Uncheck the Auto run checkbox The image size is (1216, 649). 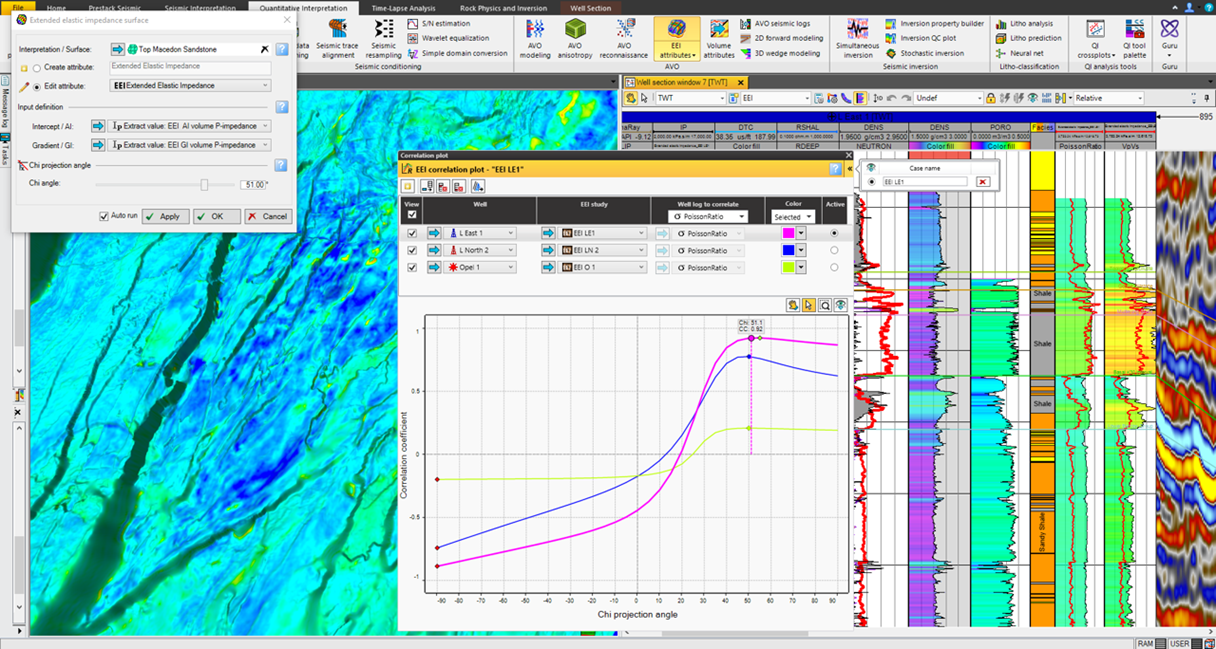pyautogui.click(x=104, y=216)
